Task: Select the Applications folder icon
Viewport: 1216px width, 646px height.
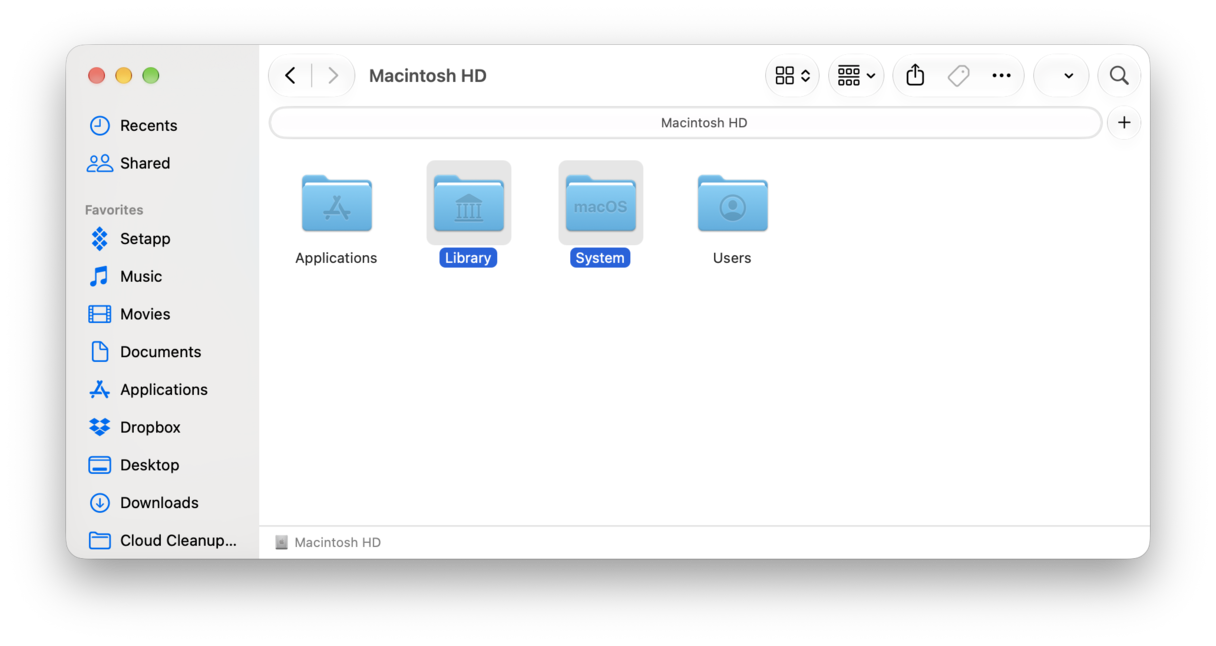Action: [337, 203]
